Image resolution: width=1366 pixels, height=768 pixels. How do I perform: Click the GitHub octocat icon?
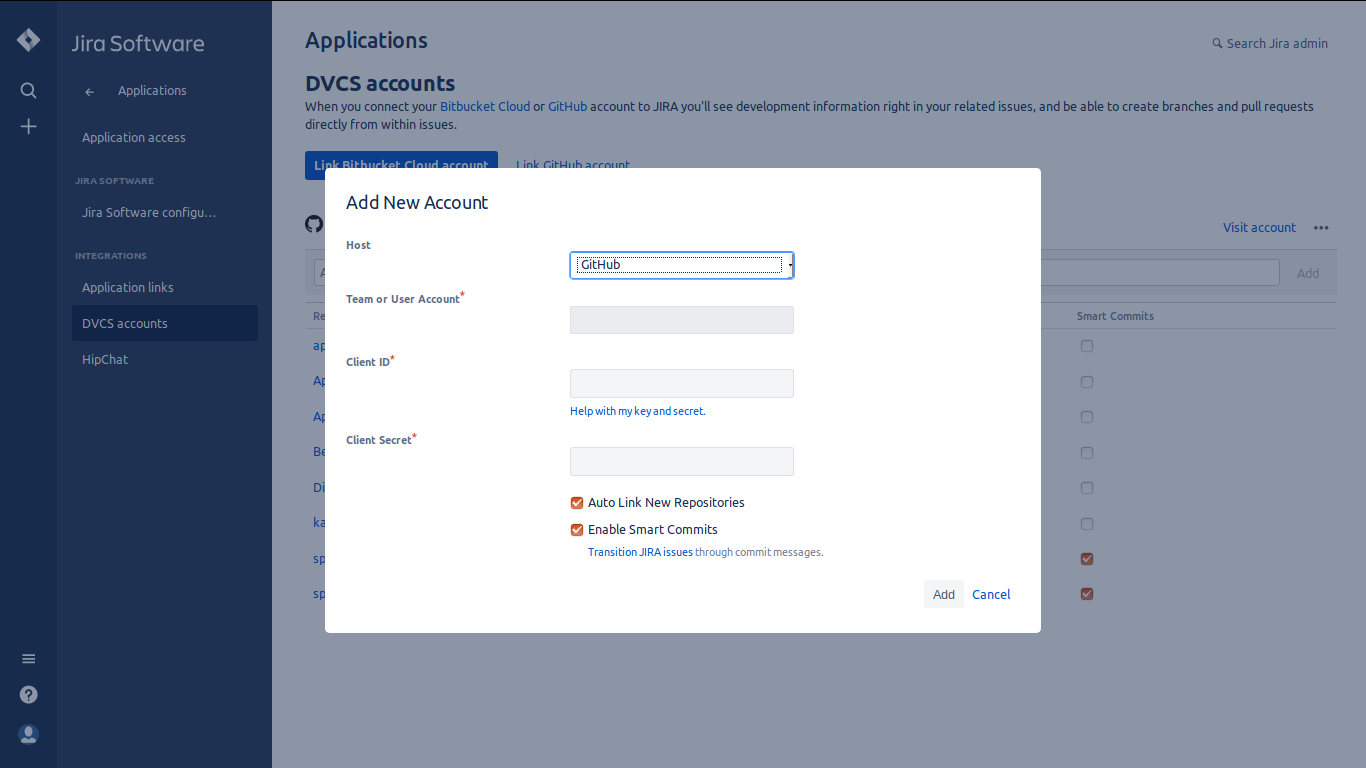(314, 224)
